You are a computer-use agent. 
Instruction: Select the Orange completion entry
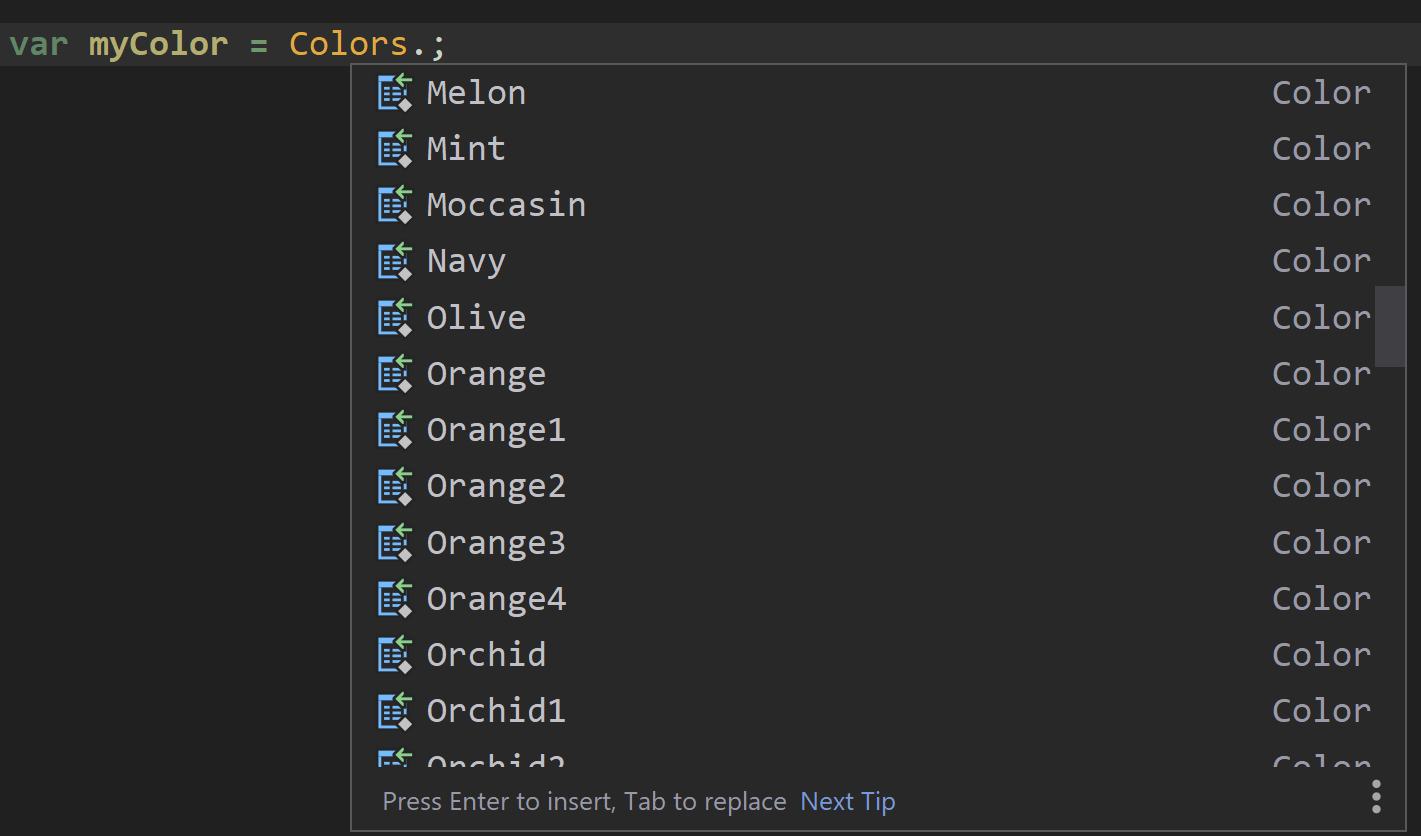pos(486,373)
